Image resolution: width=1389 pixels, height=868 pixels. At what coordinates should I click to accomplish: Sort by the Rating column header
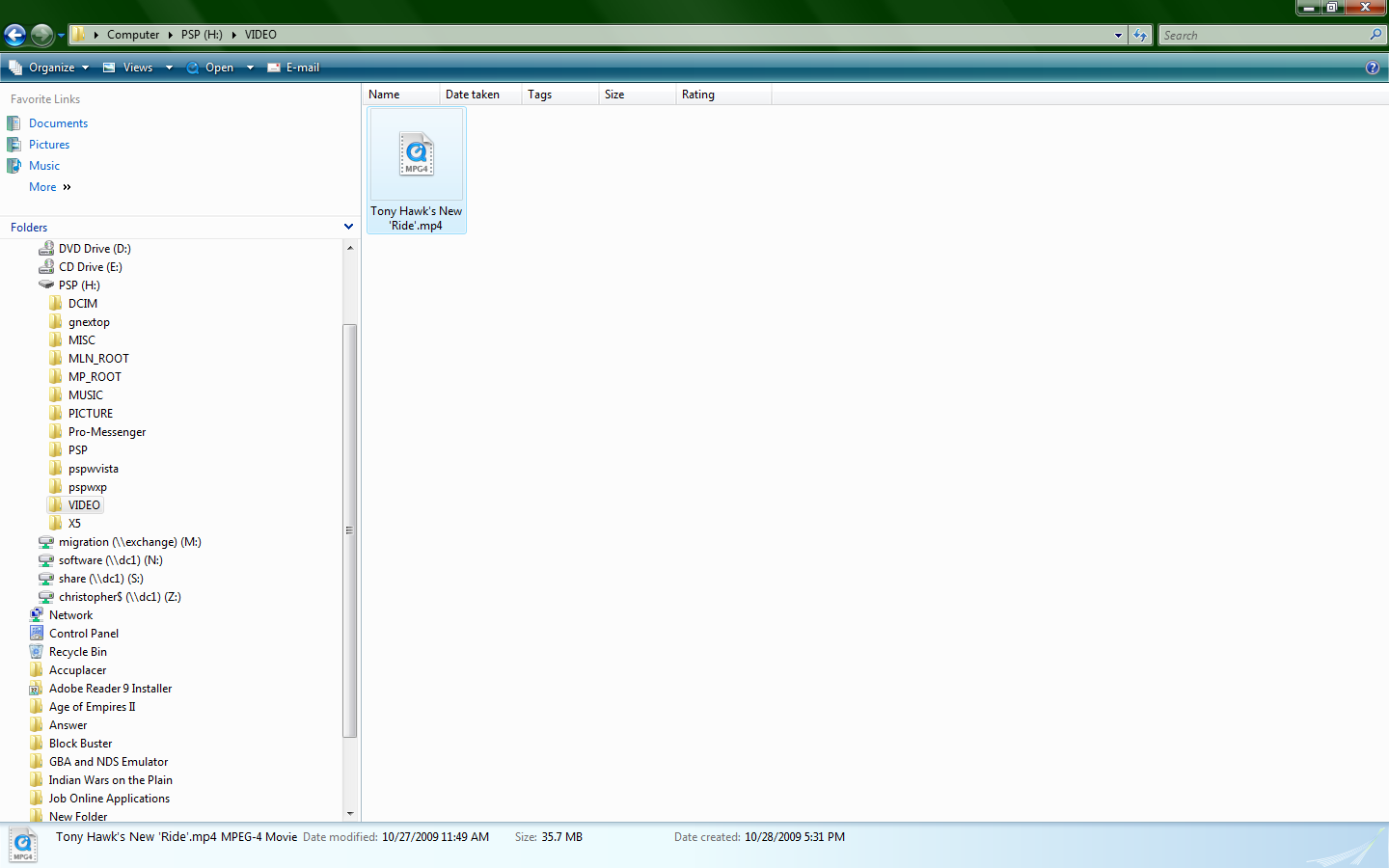point(723,95)
